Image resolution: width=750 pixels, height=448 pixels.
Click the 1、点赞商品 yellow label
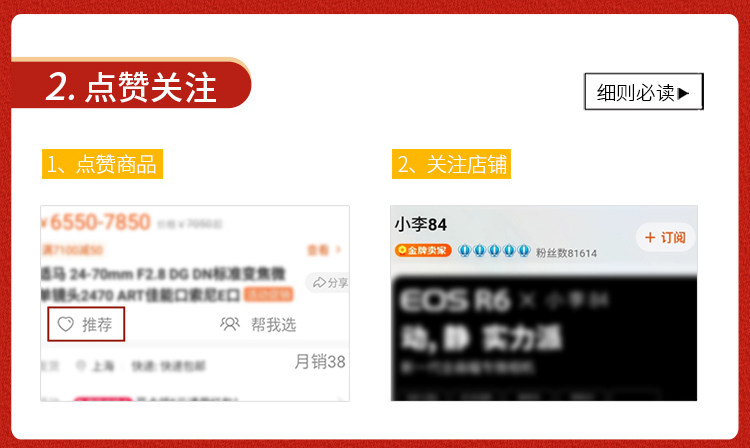[102, 164]
